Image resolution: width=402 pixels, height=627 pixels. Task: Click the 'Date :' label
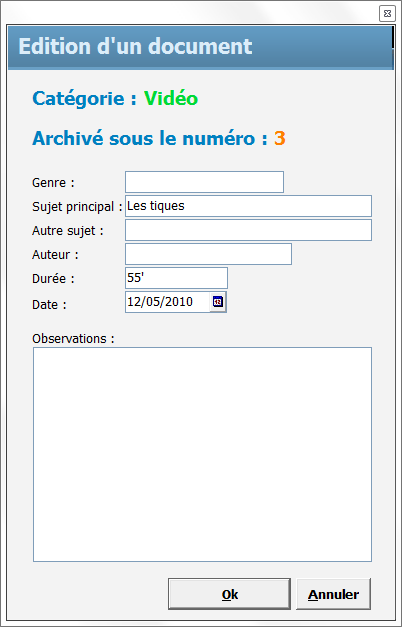(x=49, y=305)
